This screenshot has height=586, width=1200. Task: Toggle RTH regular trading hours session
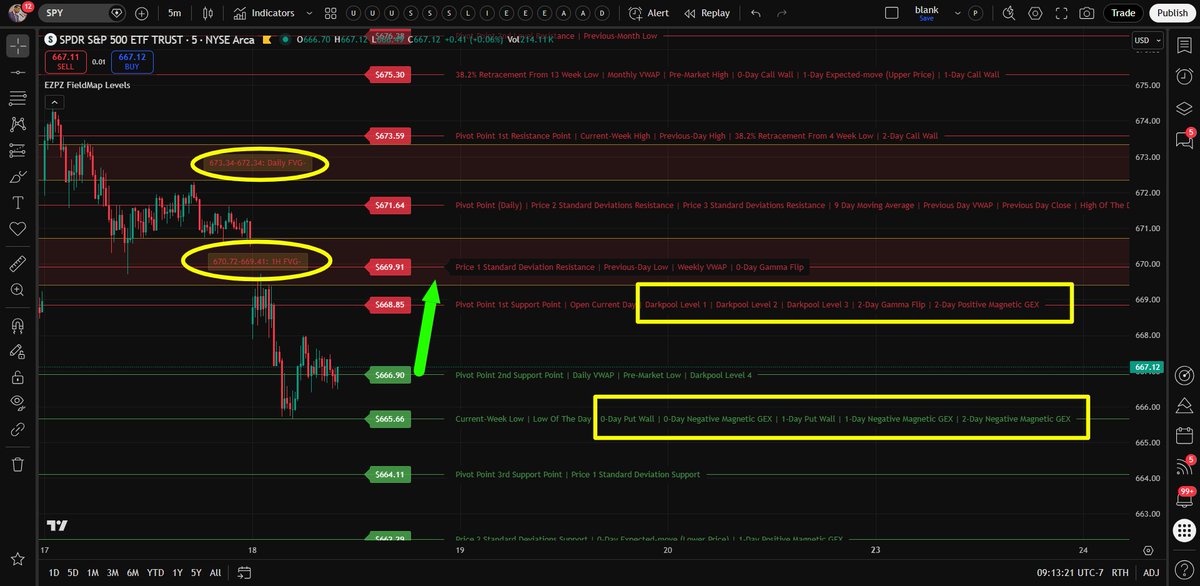[x=1121, y=573]
